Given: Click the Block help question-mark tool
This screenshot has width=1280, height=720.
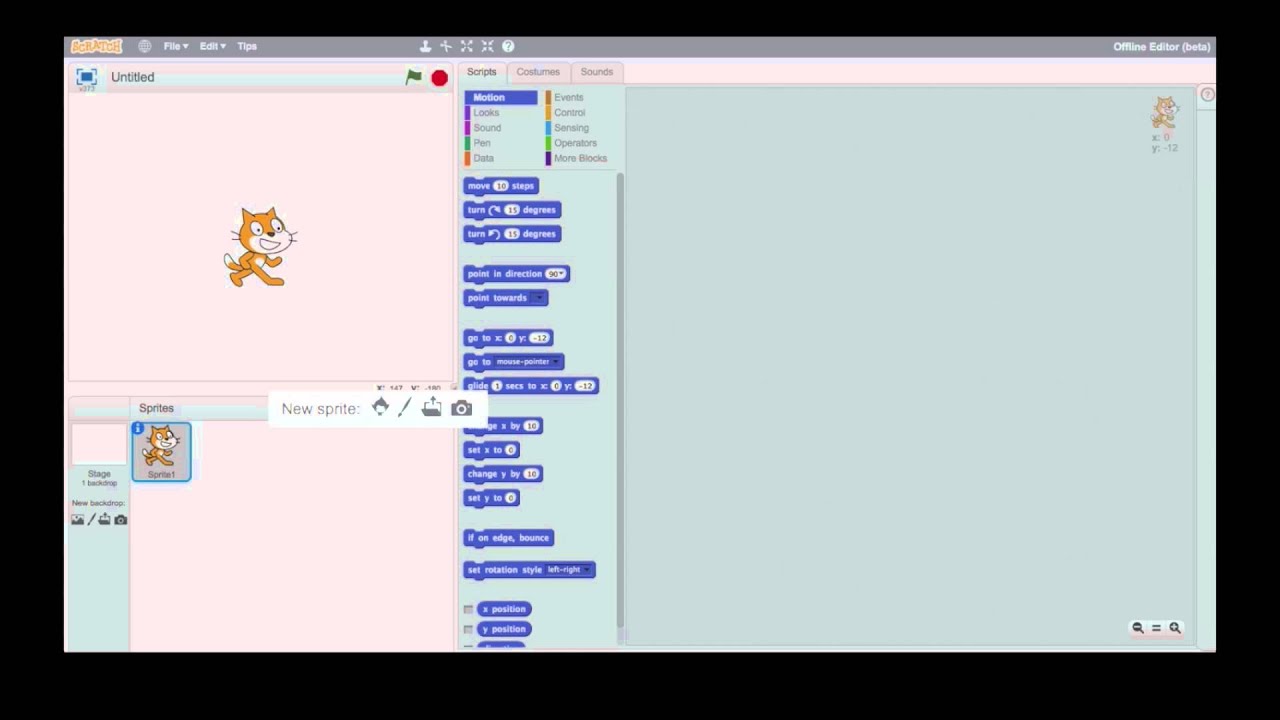Looking at the screenshot, I should click(508, 46).
